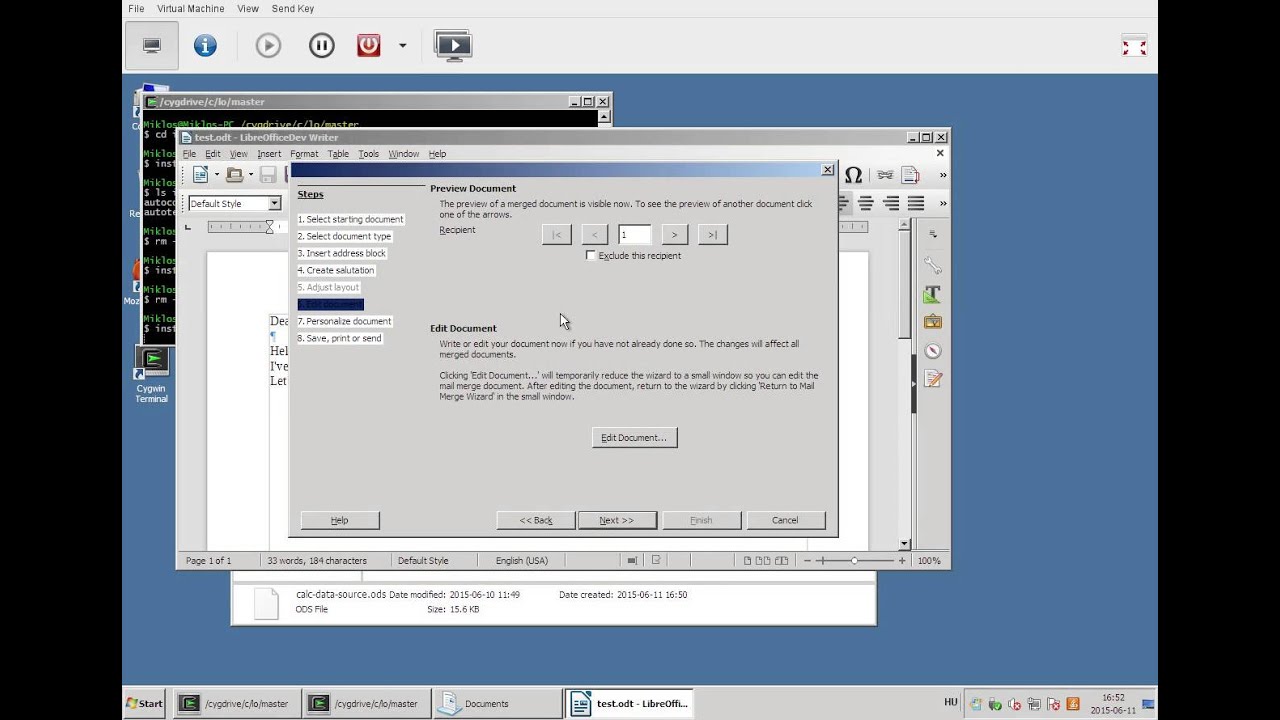Expand standard toolbar overflow chevron
Image resolution: width=1280 pixels, height=720 pixels.
pos(942,175)
